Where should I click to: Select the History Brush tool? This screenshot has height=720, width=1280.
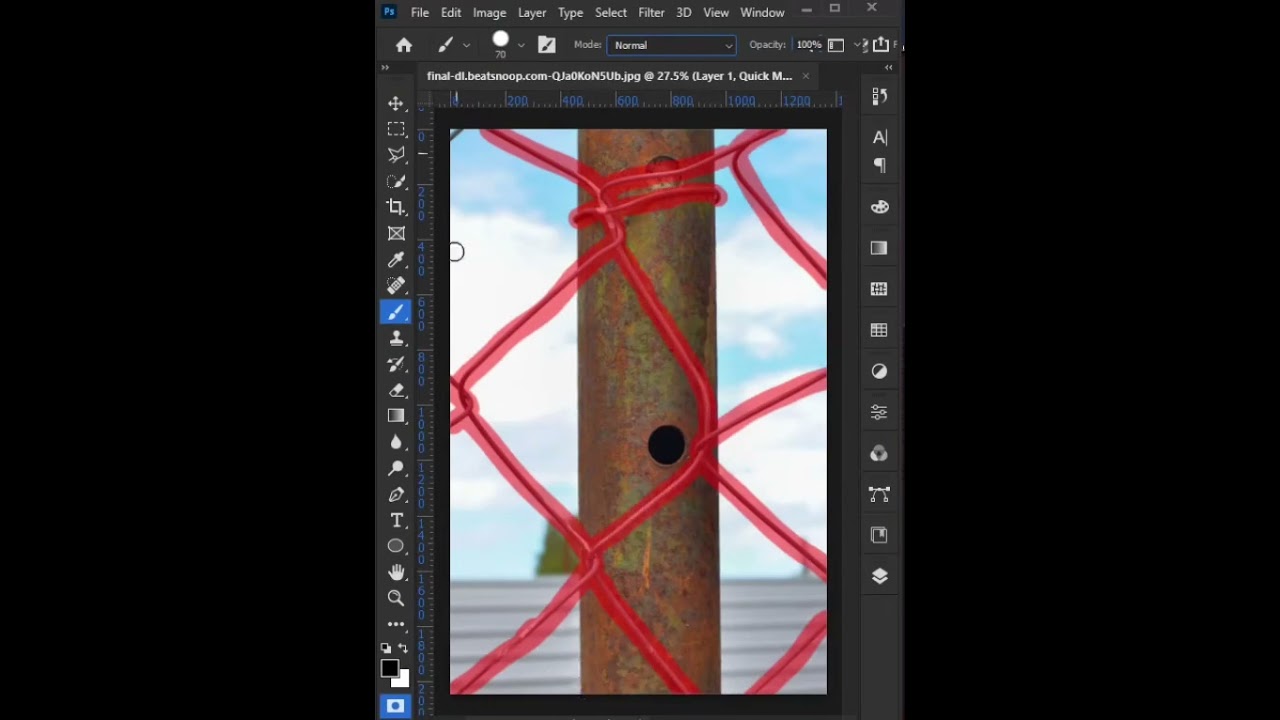click(396, 364)
